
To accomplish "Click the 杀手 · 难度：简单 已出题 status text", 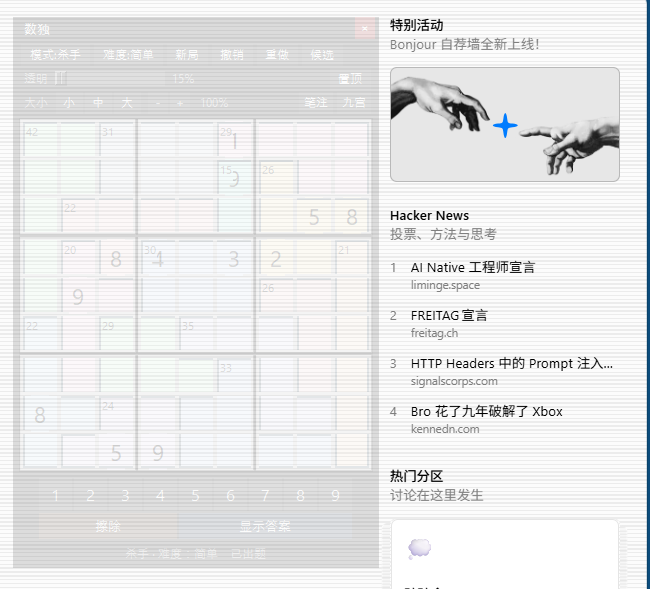I will click(x=196, y=554).
